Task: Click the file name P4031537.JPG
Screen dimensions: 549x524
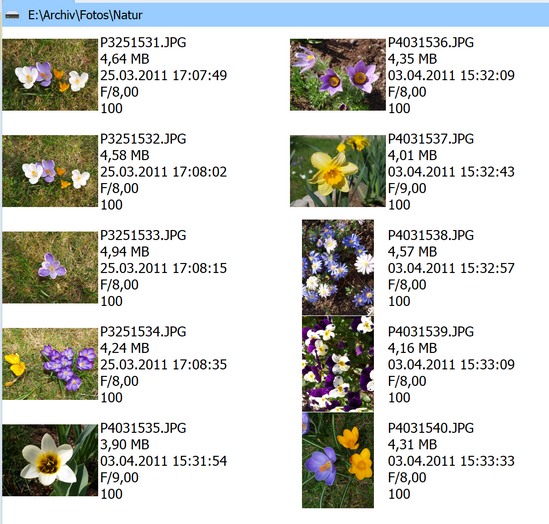Action: click(x=431, y=139)
